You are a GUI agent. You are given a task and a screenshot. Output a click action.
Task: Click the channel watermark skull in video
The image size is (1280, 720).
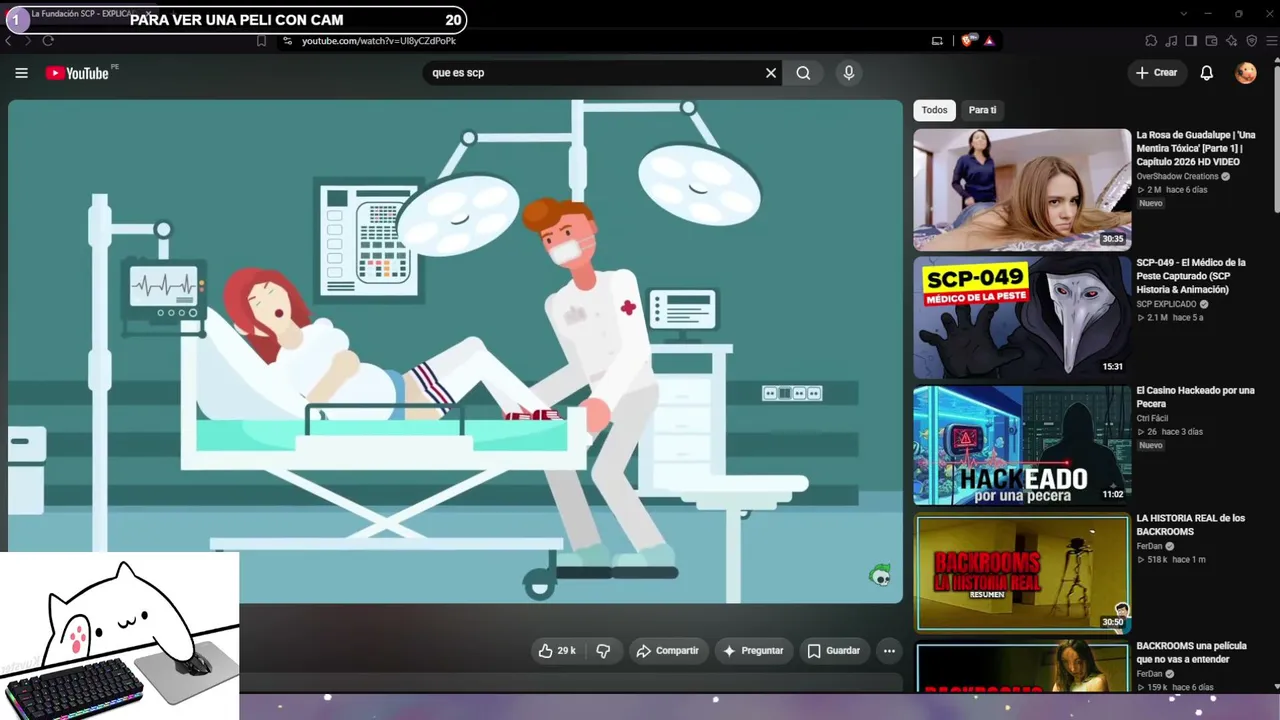coord(880,574)
